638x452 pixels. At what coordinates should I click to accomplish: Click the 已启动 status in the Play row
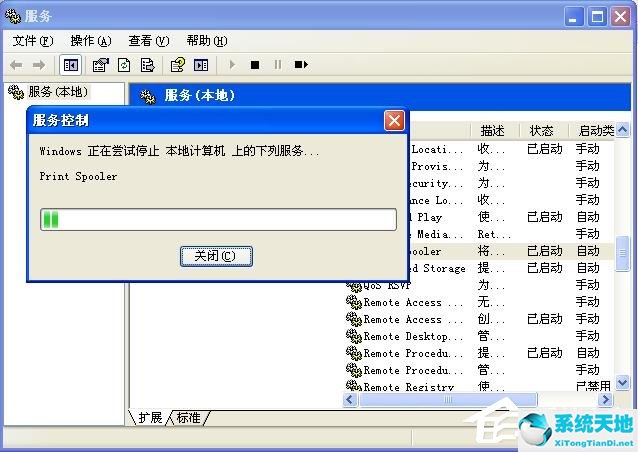(x=545, y=217)
